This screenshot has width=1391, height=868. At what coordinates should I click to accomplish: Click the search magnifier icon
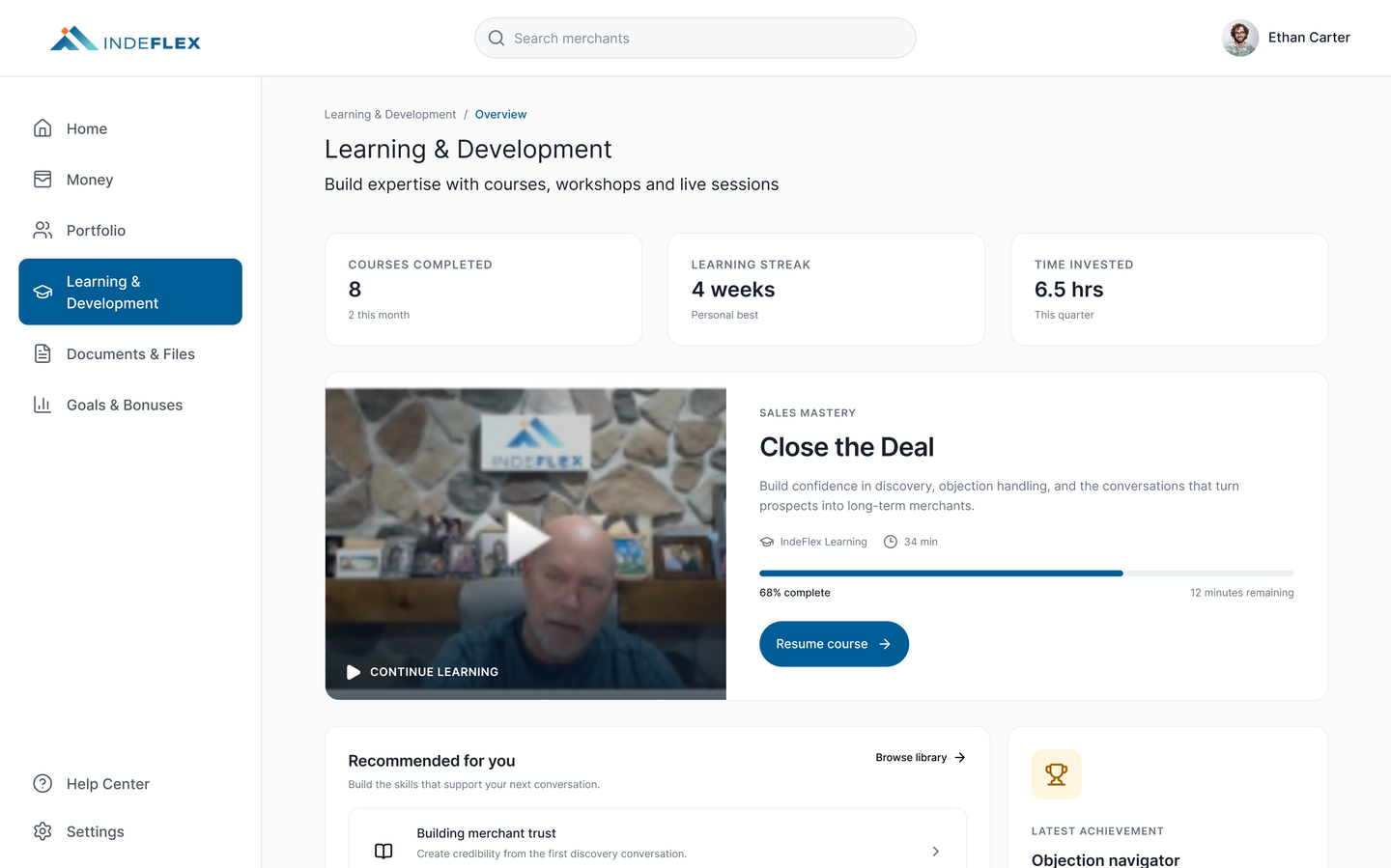[497, 38]
